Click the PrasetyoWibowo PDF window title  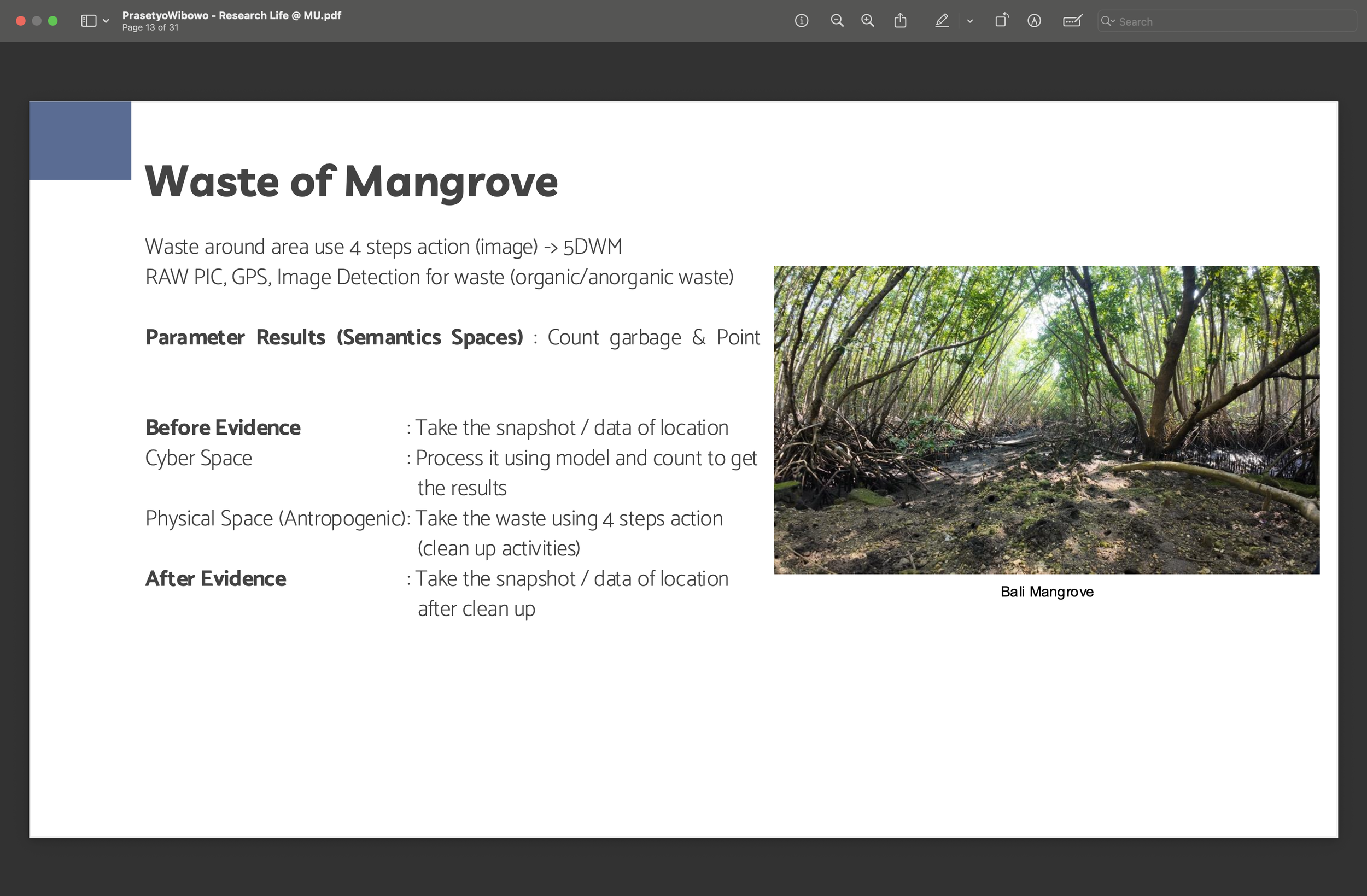[231, 15]
